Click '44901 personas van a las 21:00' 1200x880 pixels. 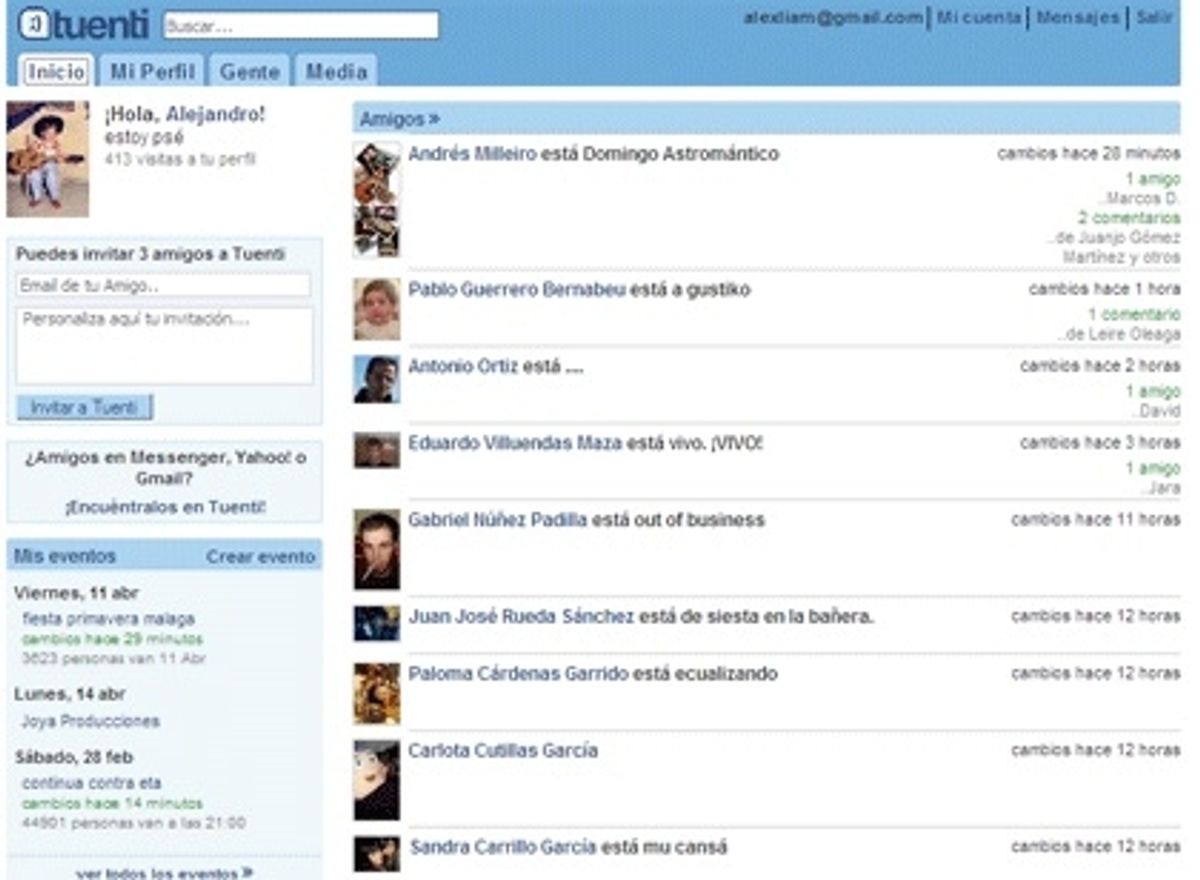pos(133,823)
